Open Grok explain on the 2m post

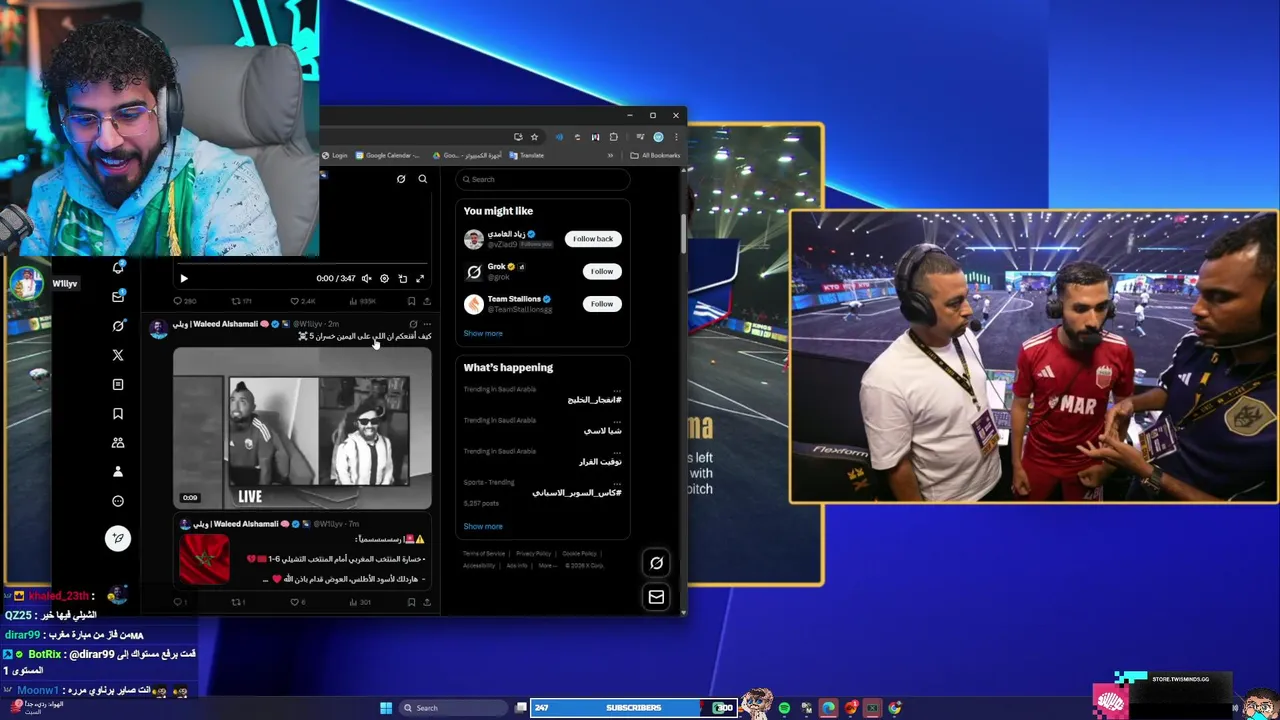coord(413,324)
